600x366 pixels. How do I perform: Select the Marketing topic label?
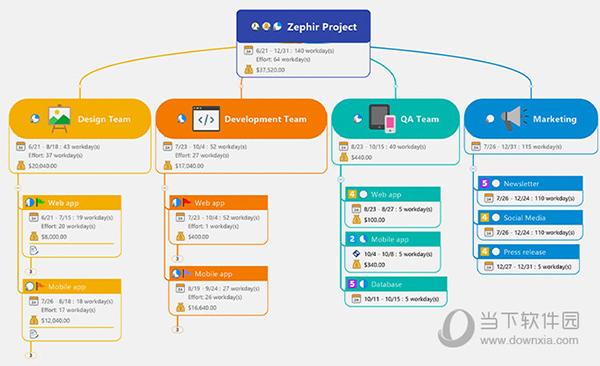[x=555, y=119]
